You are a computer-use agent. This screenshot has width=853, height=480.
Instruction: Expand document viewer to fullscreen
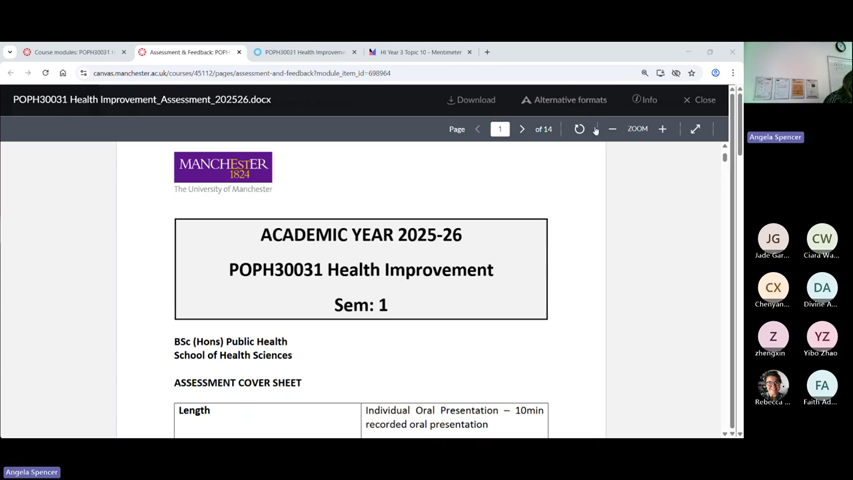[x=695, y=129]
